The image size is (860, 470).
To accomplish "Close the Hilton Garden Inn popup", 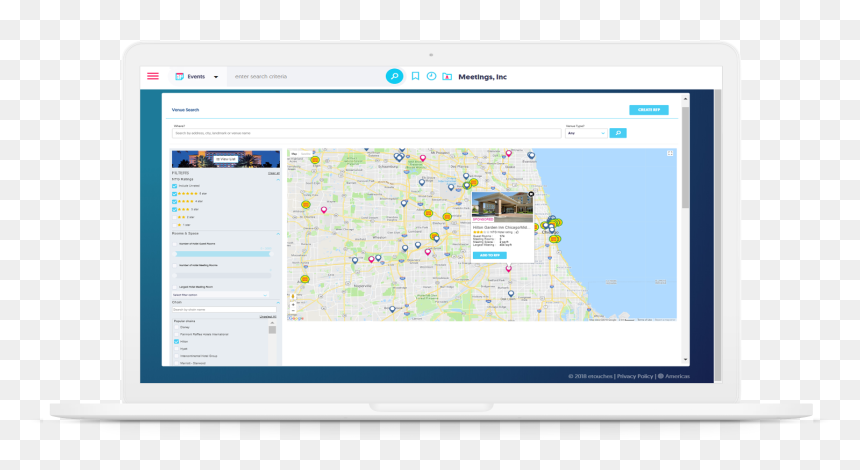I will tap(531, 194).
